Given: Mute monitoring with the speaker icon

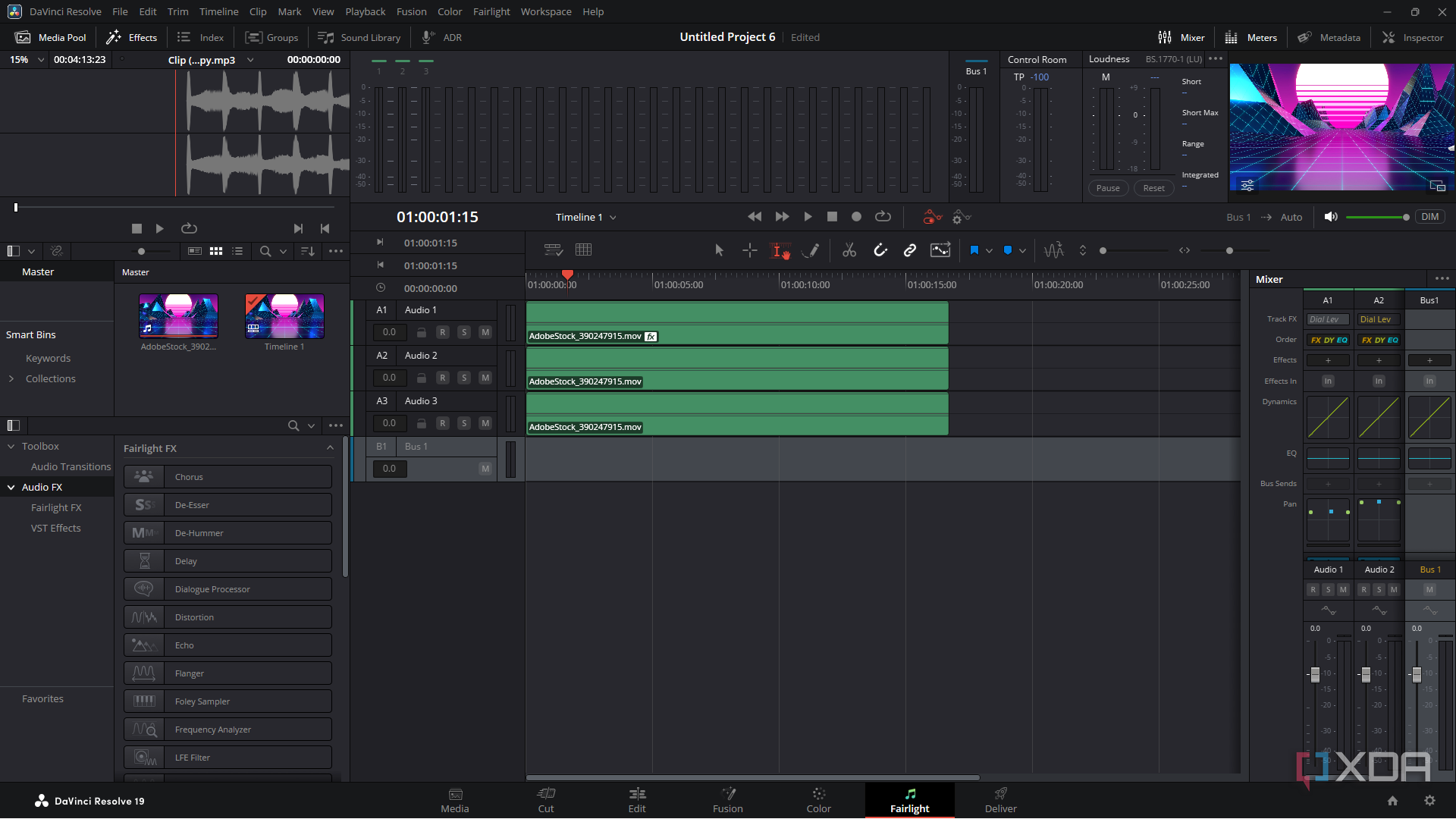Looking at the screenshot, I should point(1331,217).
